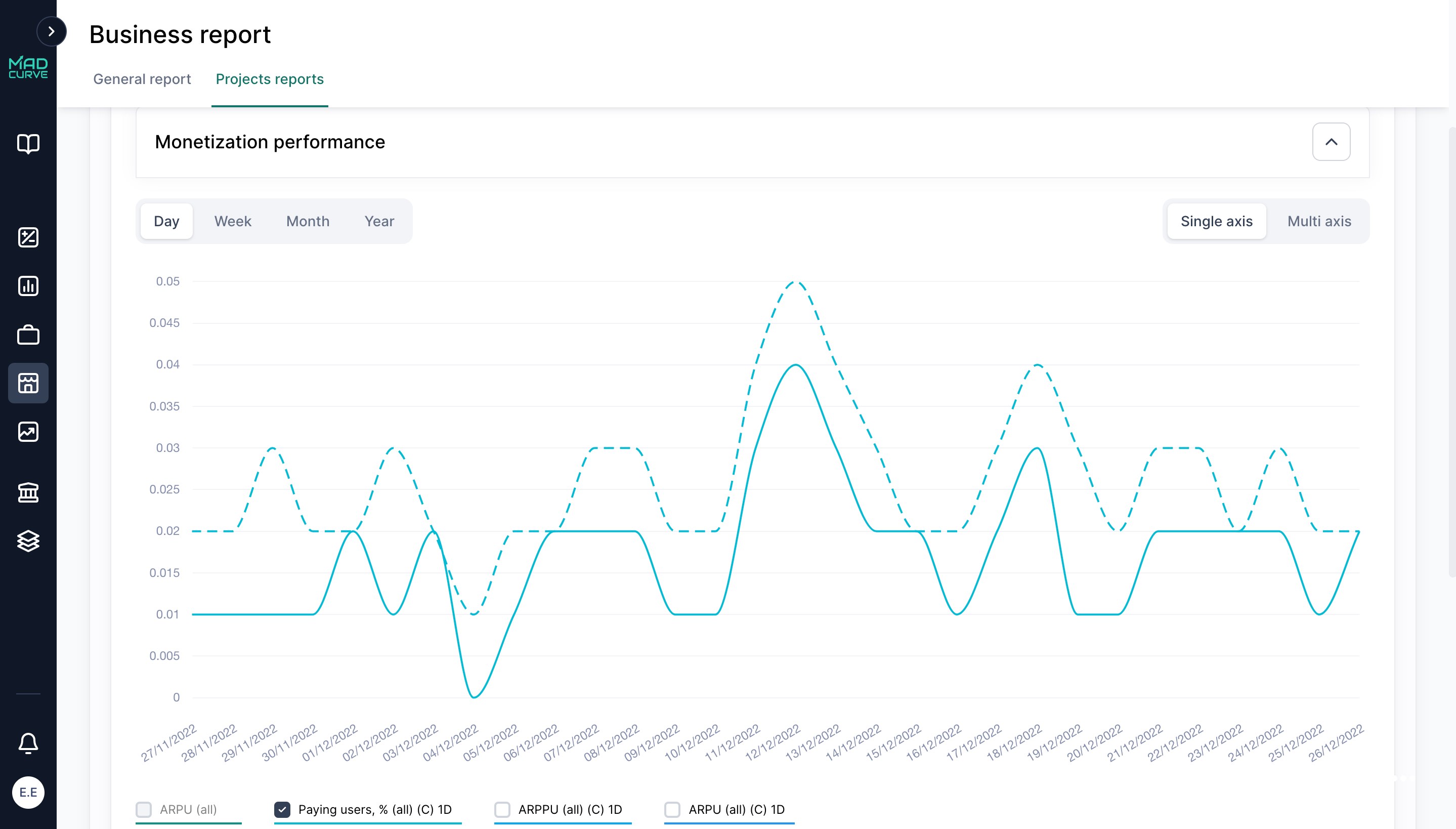Expand the sidebar using the arrow button

pyautogui.click(x=52, y=31)
